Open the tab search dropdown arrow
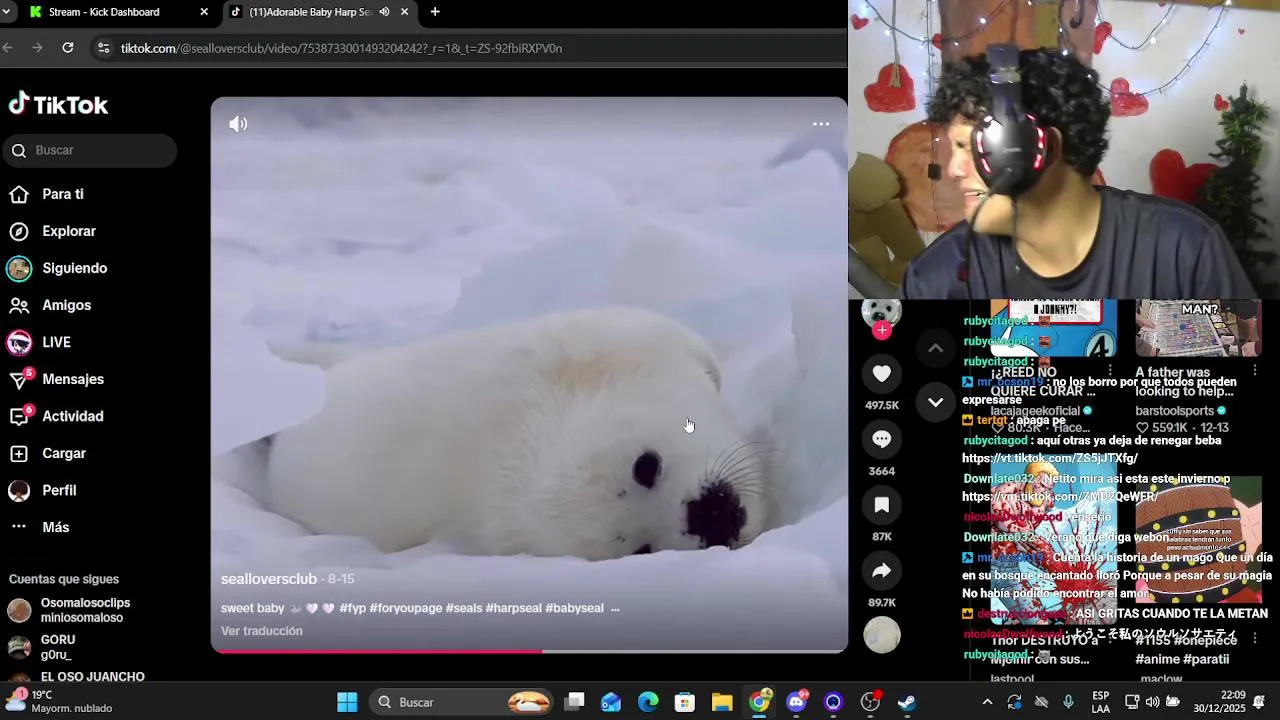Image resolution: width=1280 pixels, height=720 pixels. tap(7, 12)
